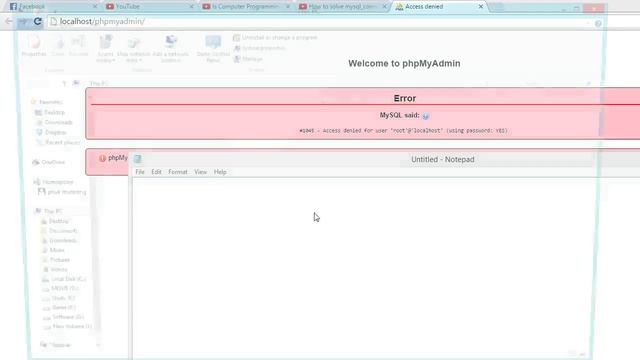Image resolution: width=640 pixels, height=360 pixels.
Task: Click the MySQL said documentation icon
Action: tap(426, 116)
